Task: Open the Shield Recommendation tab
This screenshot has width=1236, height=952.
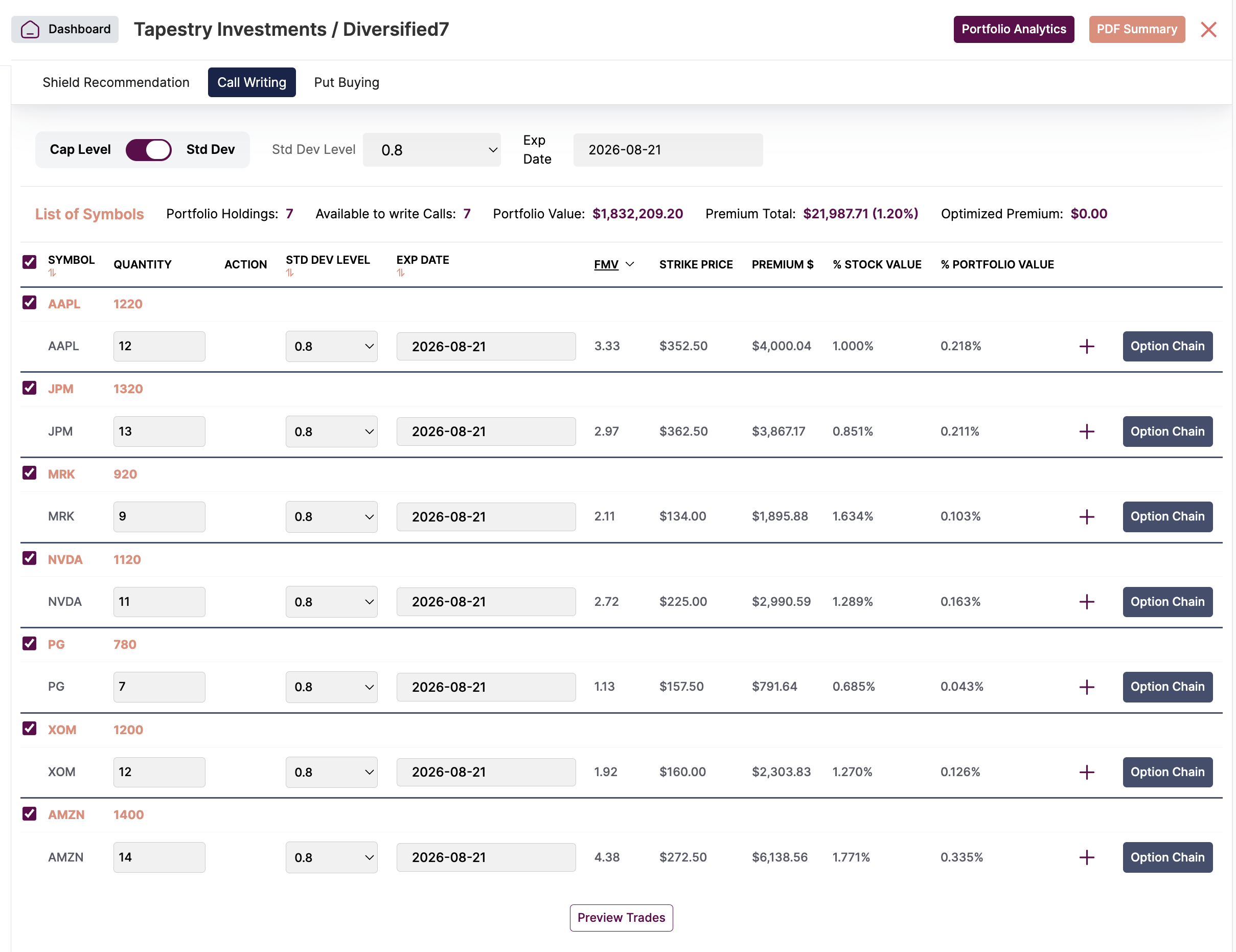Action: click(x=116, y=83)
